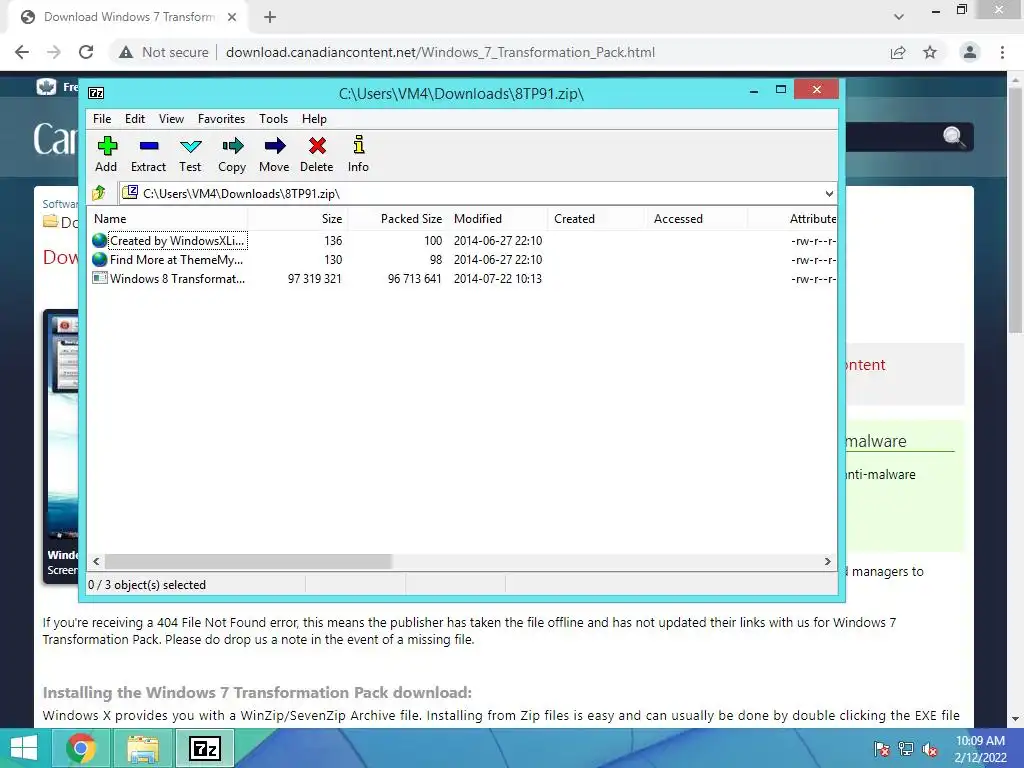Screen dimensions: 1024x768
Task: Select the globe icon for Created by WindowsXLi
Action: (99, 240)
